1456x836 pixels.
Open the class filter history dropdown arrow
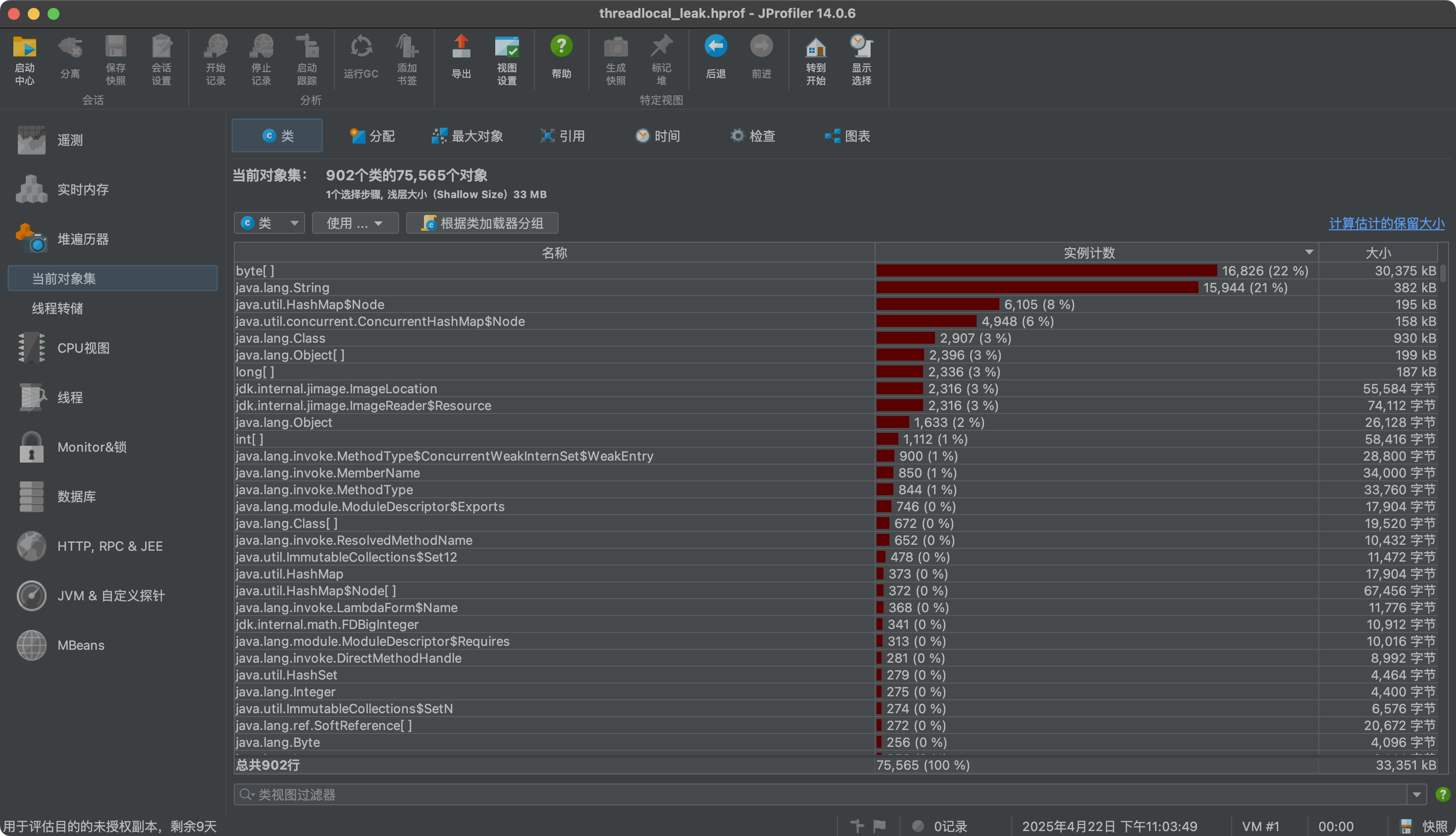(x=1416, y=795)
